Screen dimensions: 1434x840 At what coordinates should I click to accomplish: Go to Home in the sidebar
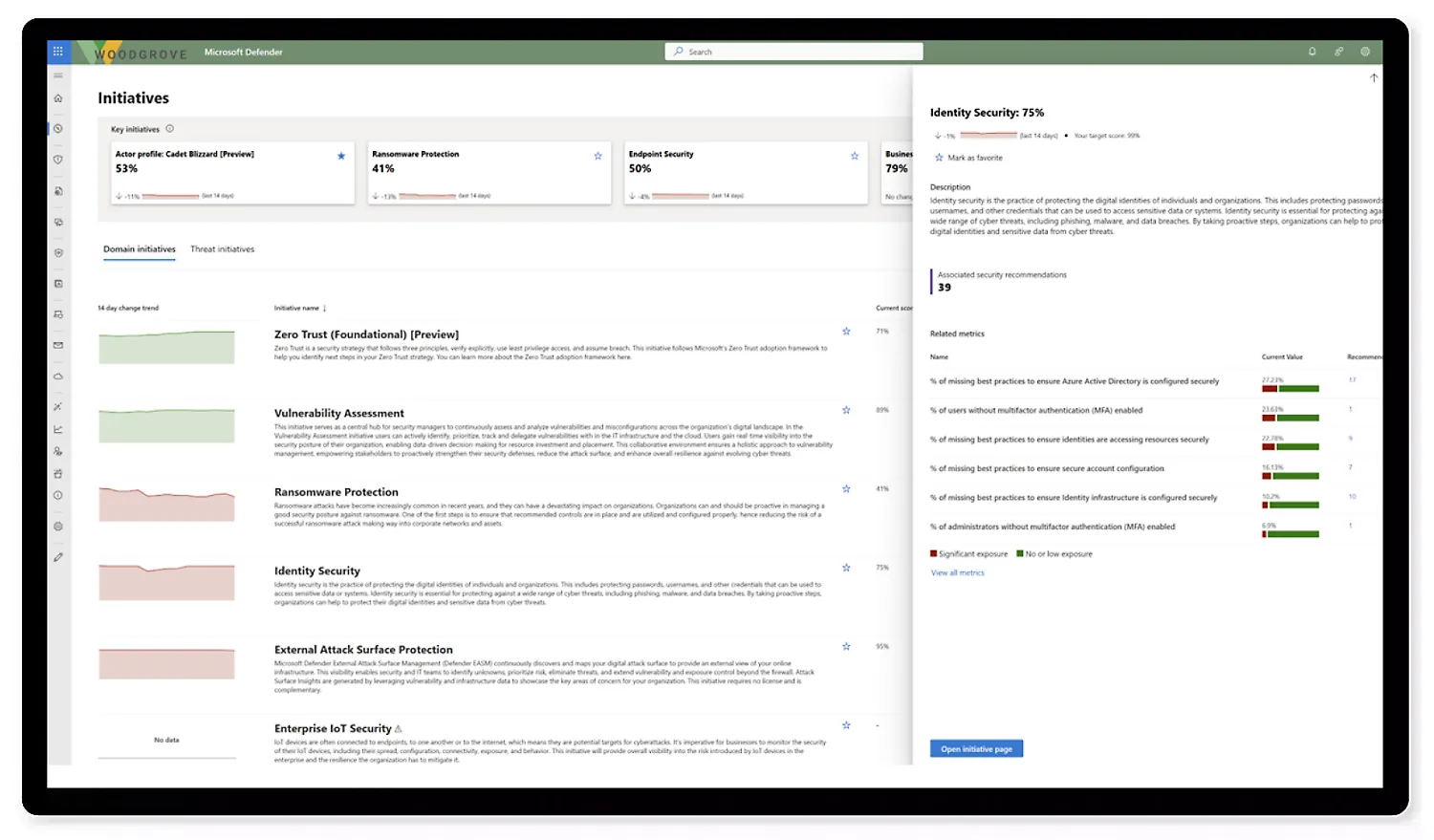tap(58, 98)
